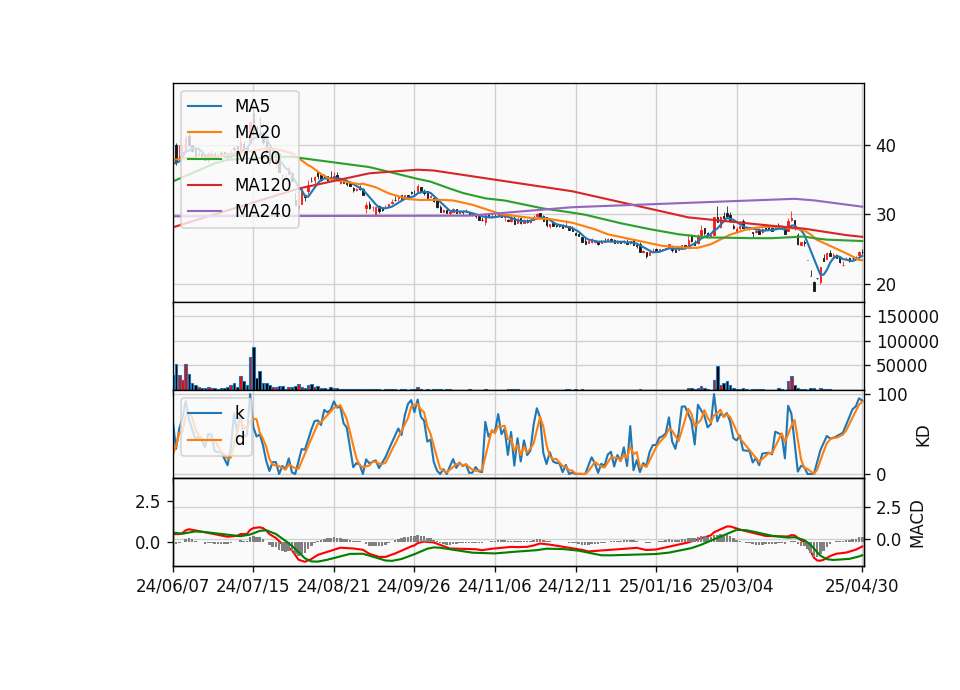Click the volume spike bar before 25/03/04
Viewport: 960px width, 690px height.
tap(718, 378)
